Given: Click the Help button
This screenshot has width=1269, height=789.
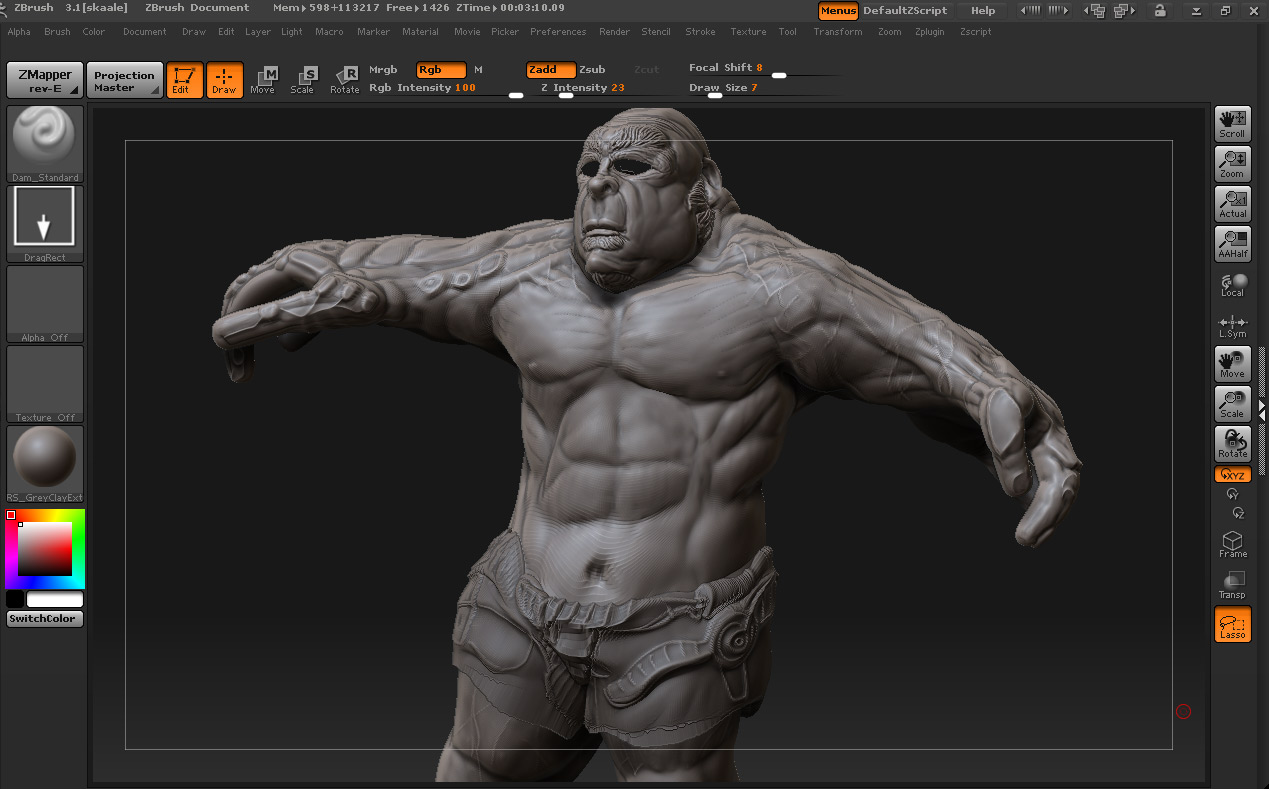Looking at the screenshot, I should click(x=983, y=10).
